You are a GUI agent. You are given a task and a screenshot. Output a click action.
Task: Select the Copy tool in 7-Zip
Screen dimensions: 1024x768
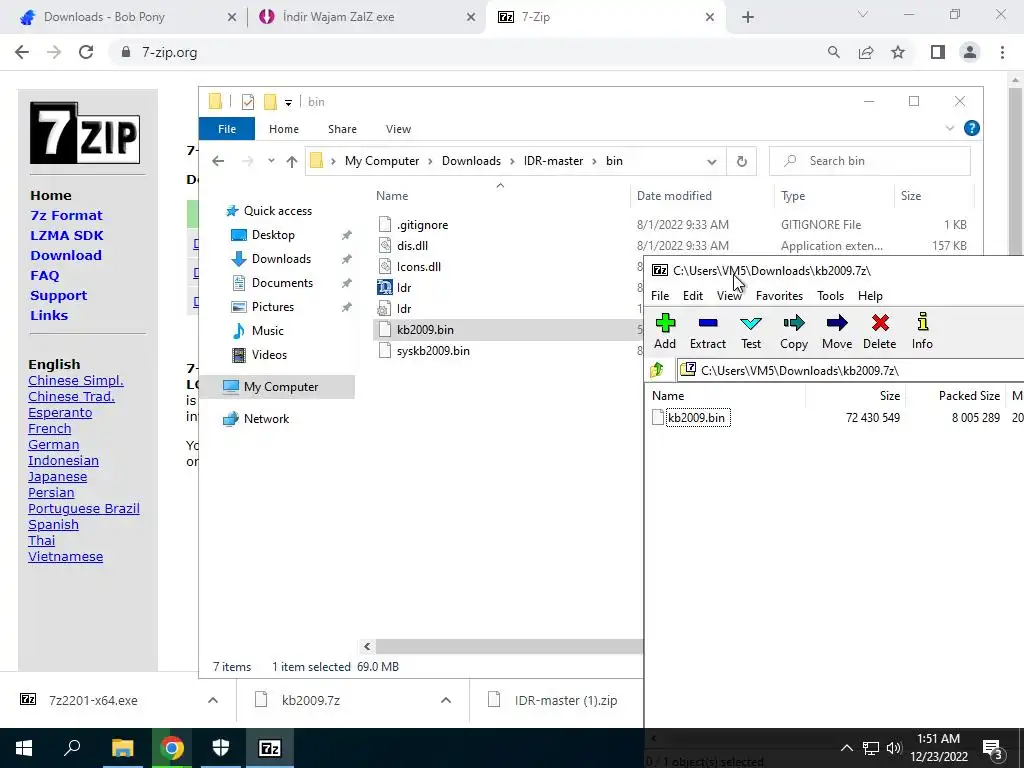793,331
